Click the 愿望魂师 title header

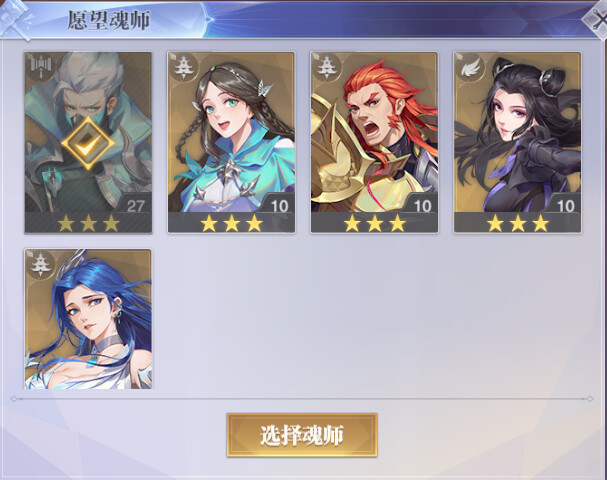pyautogui.click(x=109, y=20)
